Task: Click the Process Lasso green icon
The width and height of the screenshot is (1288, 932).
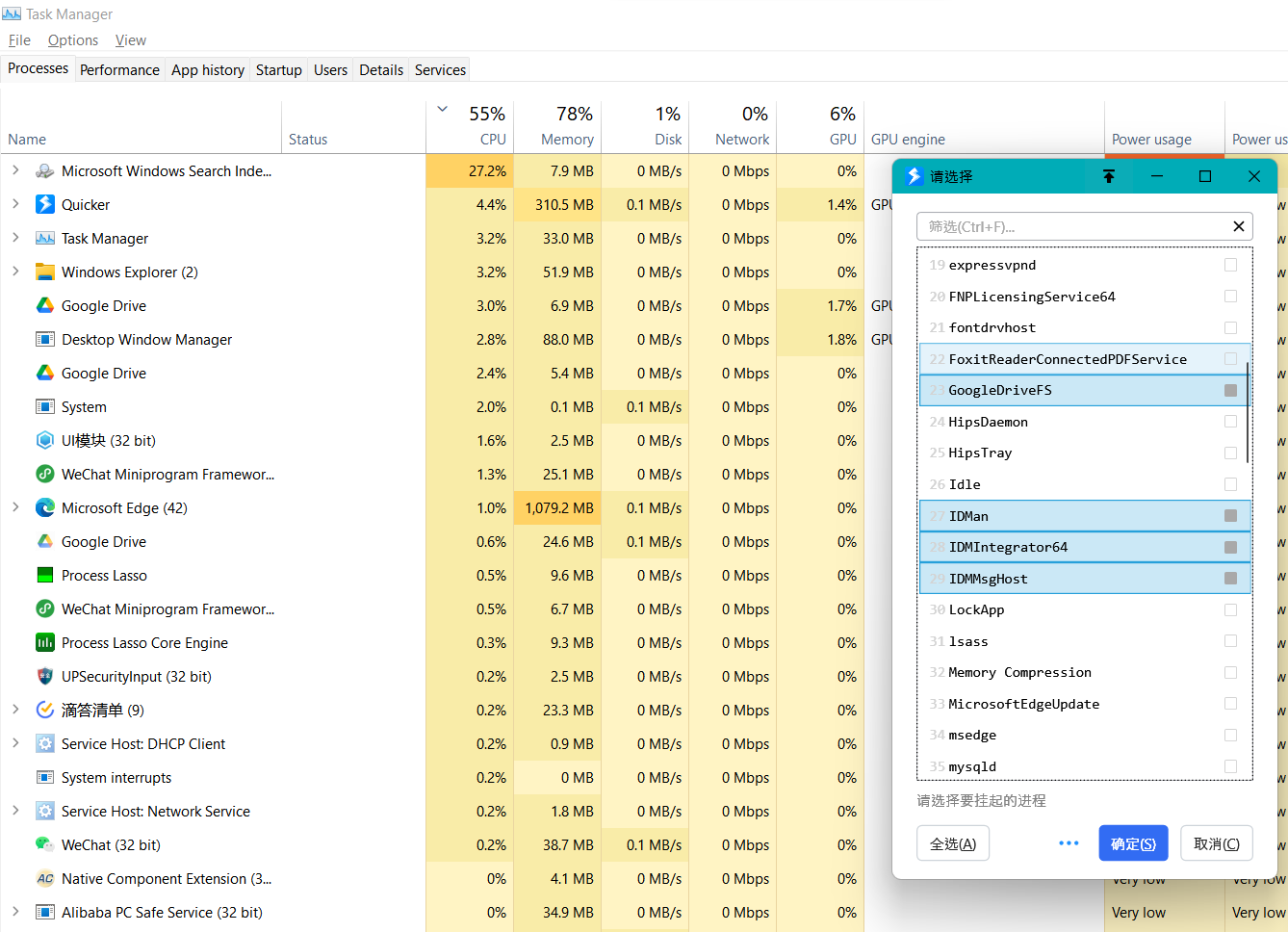Action: click(x=45, y=576)
